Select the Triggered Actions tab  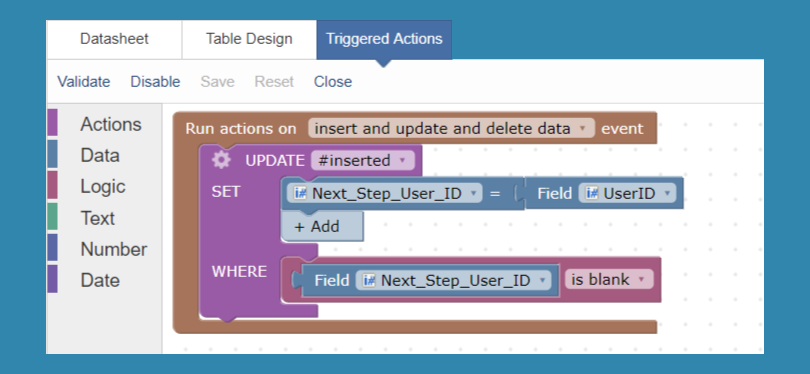pos(384,39)
